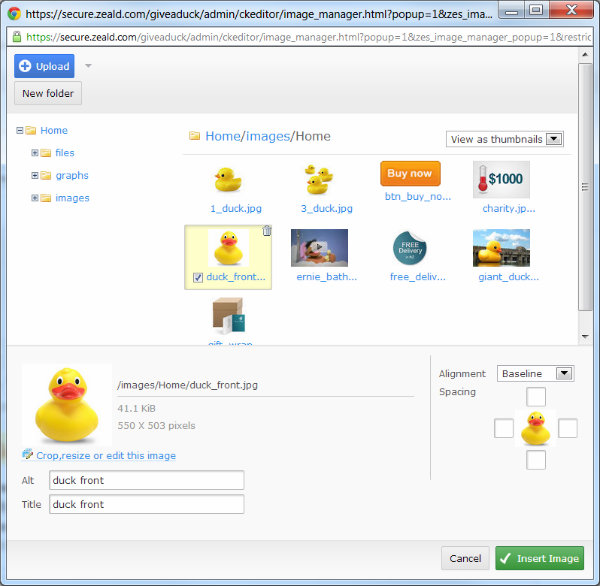Screen dimensions: 600x586
Task: Click the /images/Home/duck_front.jpg path text
Action: (187, 385)
